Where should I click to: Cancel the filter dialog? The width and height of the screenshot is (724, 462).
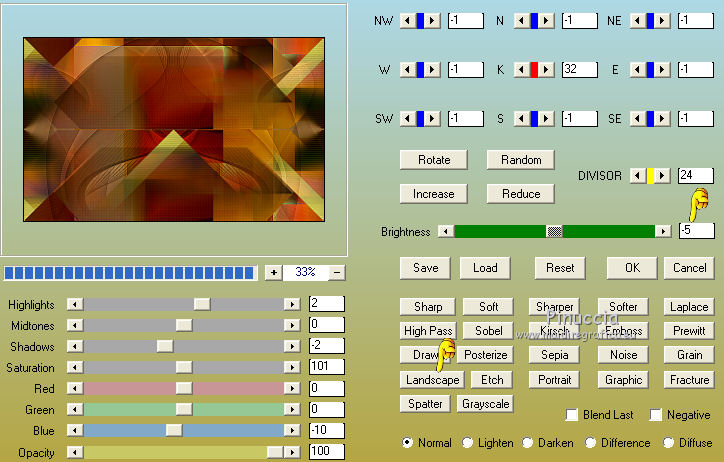[x=689, y=268]
